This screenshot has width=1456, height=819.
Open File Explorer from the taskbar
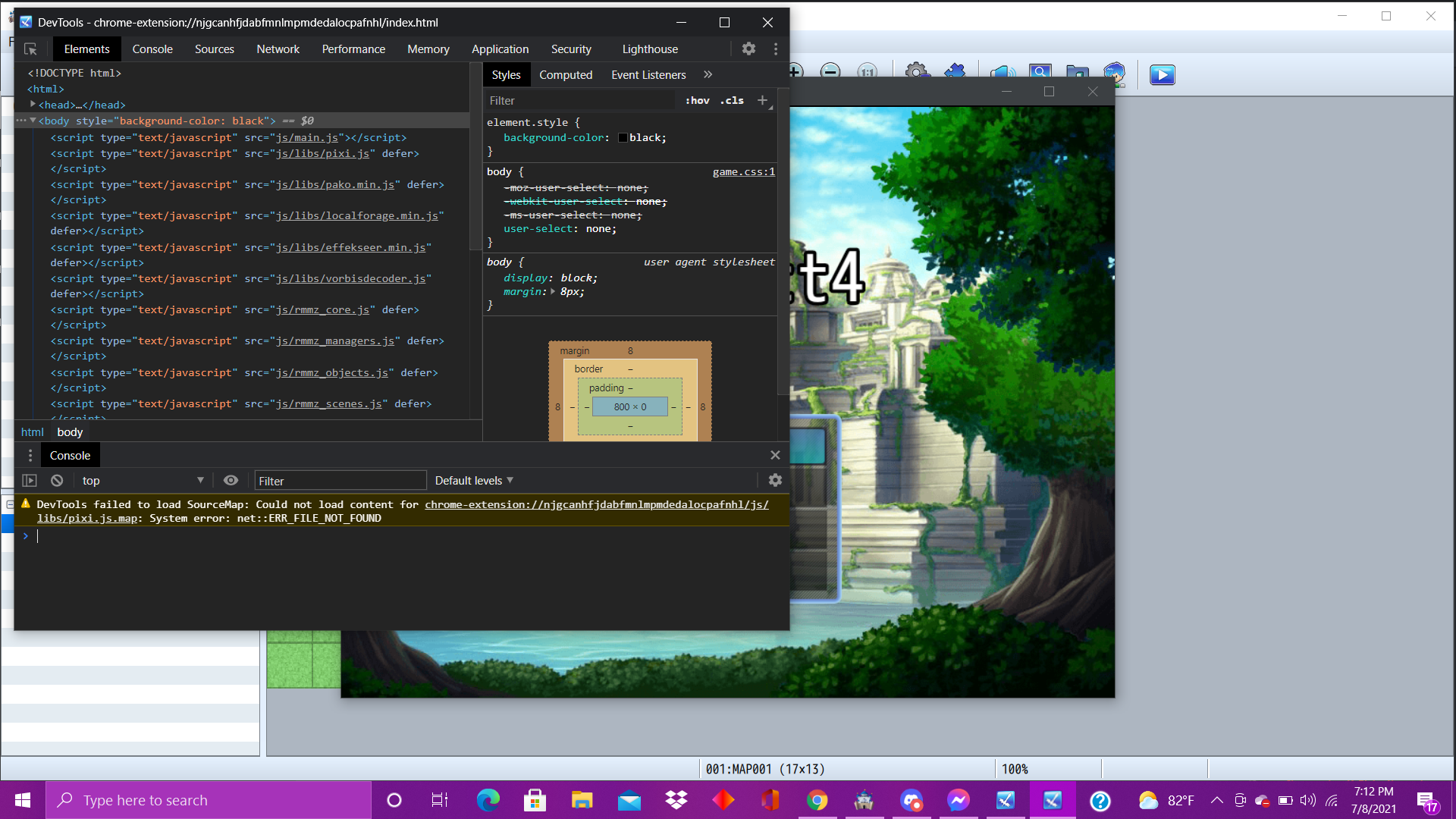pyautogui.click(x=582, y=800)
